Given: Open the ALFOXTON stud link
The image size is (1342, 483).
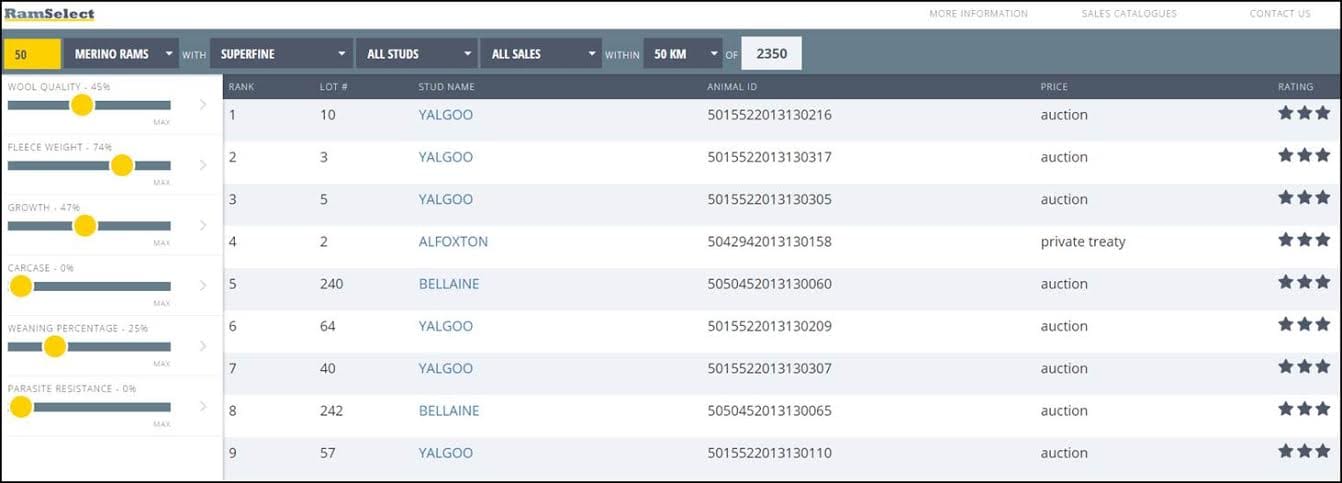Looking at the screenshot, I should (453, 242).
